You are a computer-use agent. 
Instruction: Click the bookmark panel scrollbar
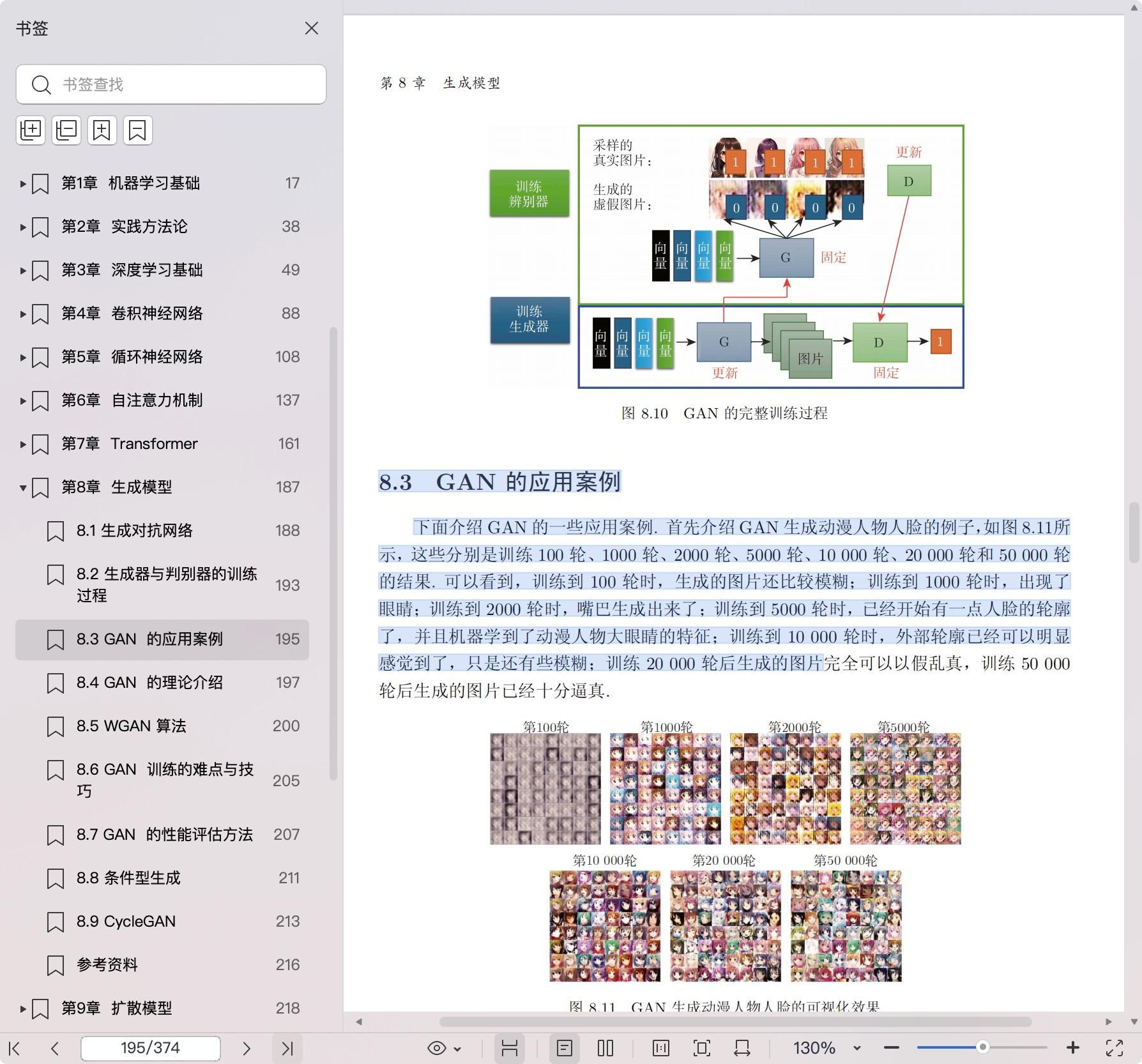pos(333,554)
